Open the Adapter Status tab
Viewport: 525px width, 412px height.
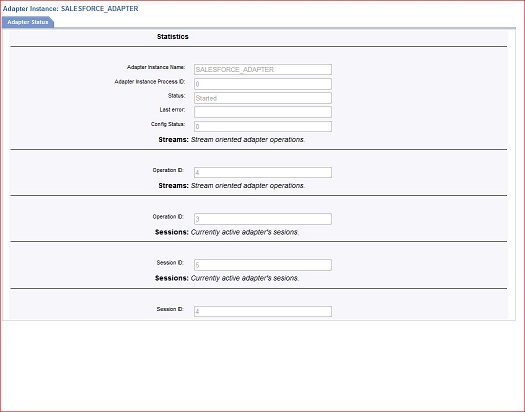point(27,22)
